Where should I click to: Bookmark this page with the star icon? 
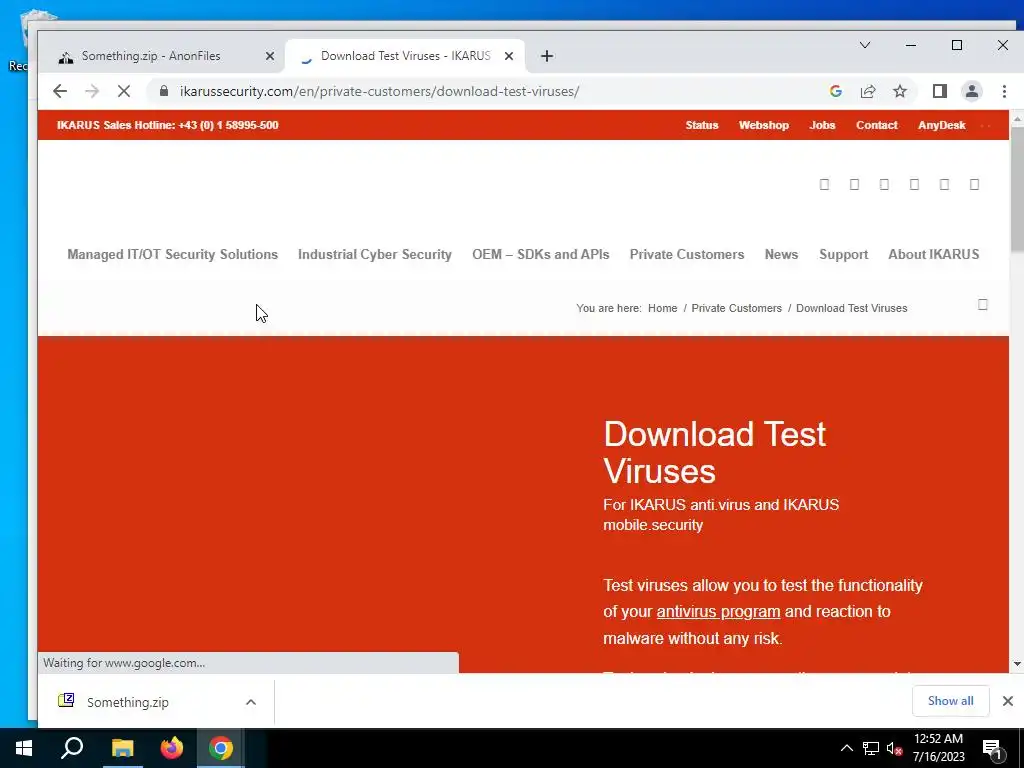click(x=900, y=91)
